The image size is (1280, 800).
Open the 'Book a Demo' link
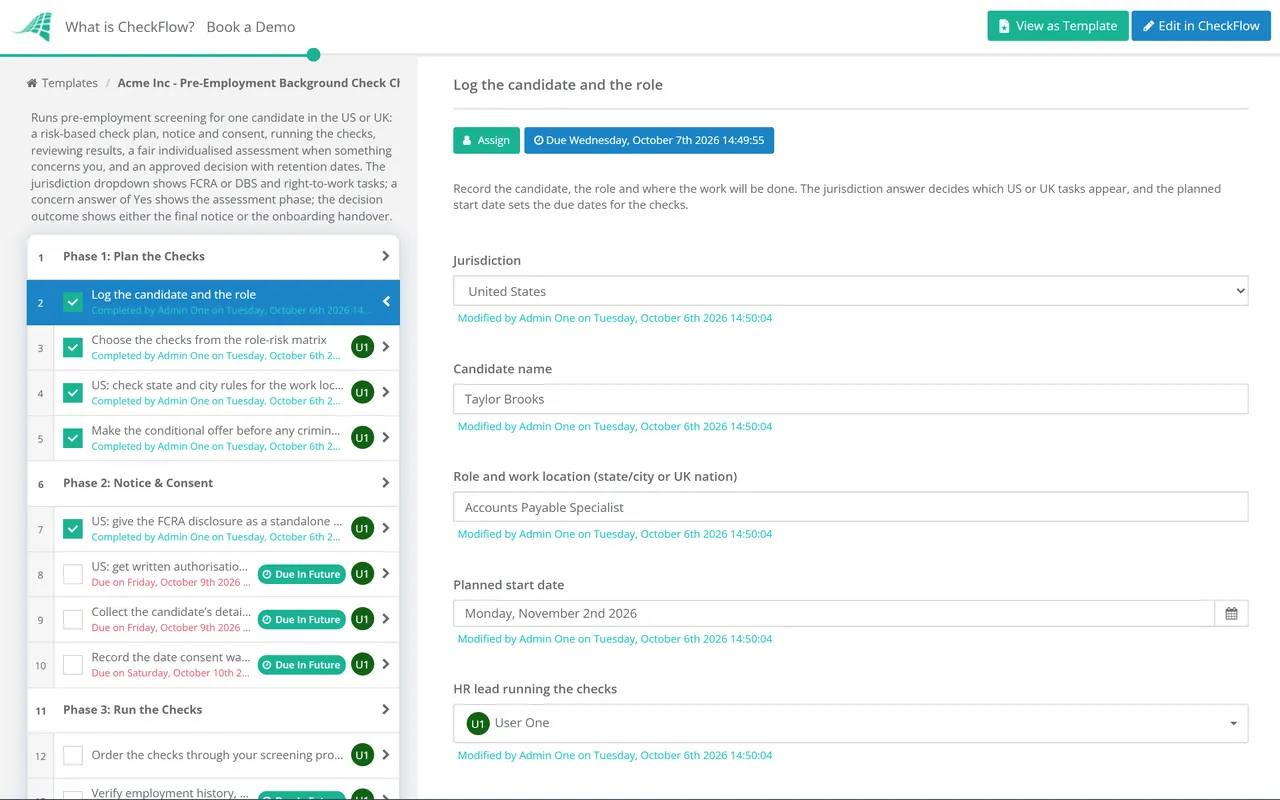251,27
